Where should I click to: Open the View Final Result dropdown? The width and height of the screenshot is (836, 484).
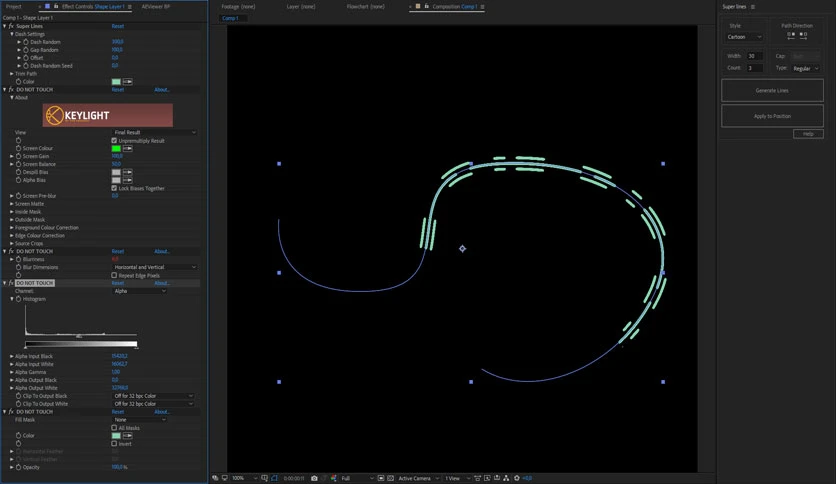coord(155,132)
